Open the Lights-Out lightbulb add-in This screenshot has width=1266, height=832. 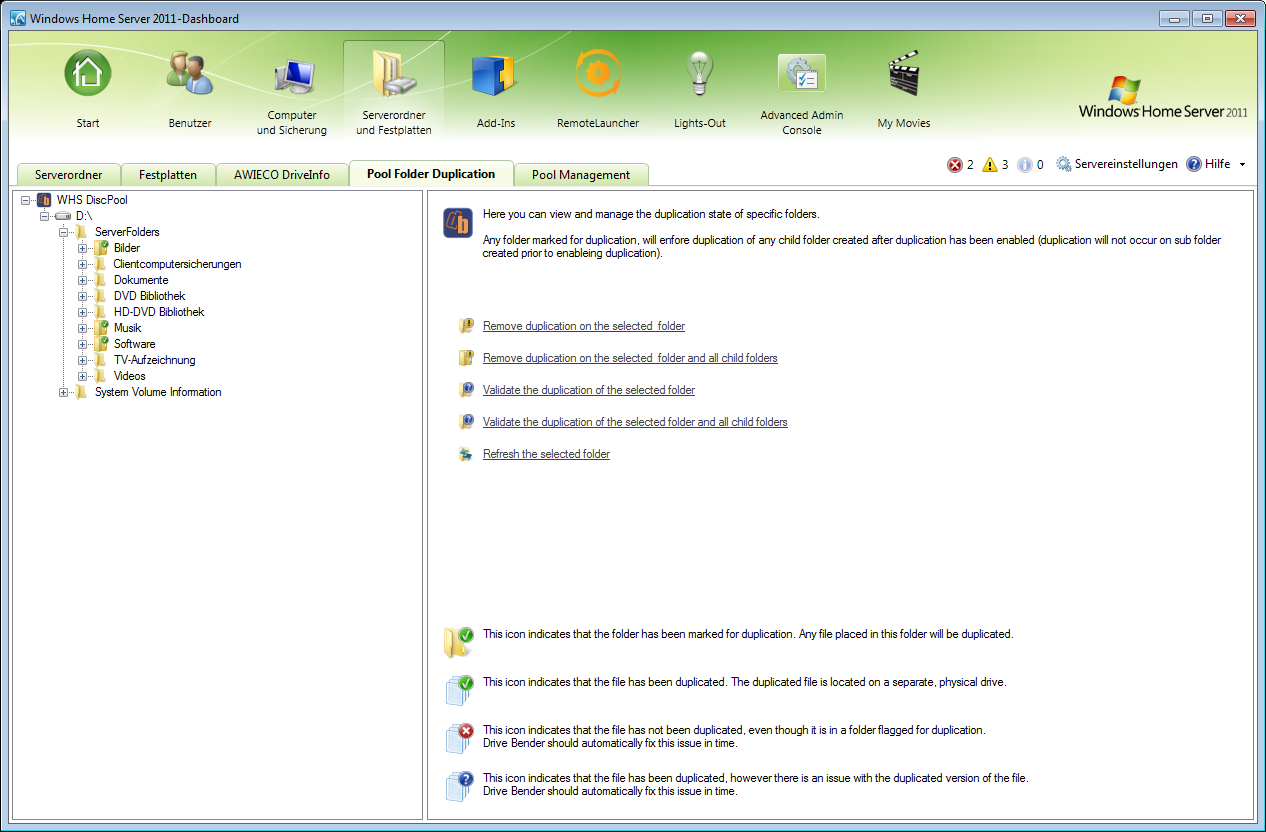pos(700,74)
